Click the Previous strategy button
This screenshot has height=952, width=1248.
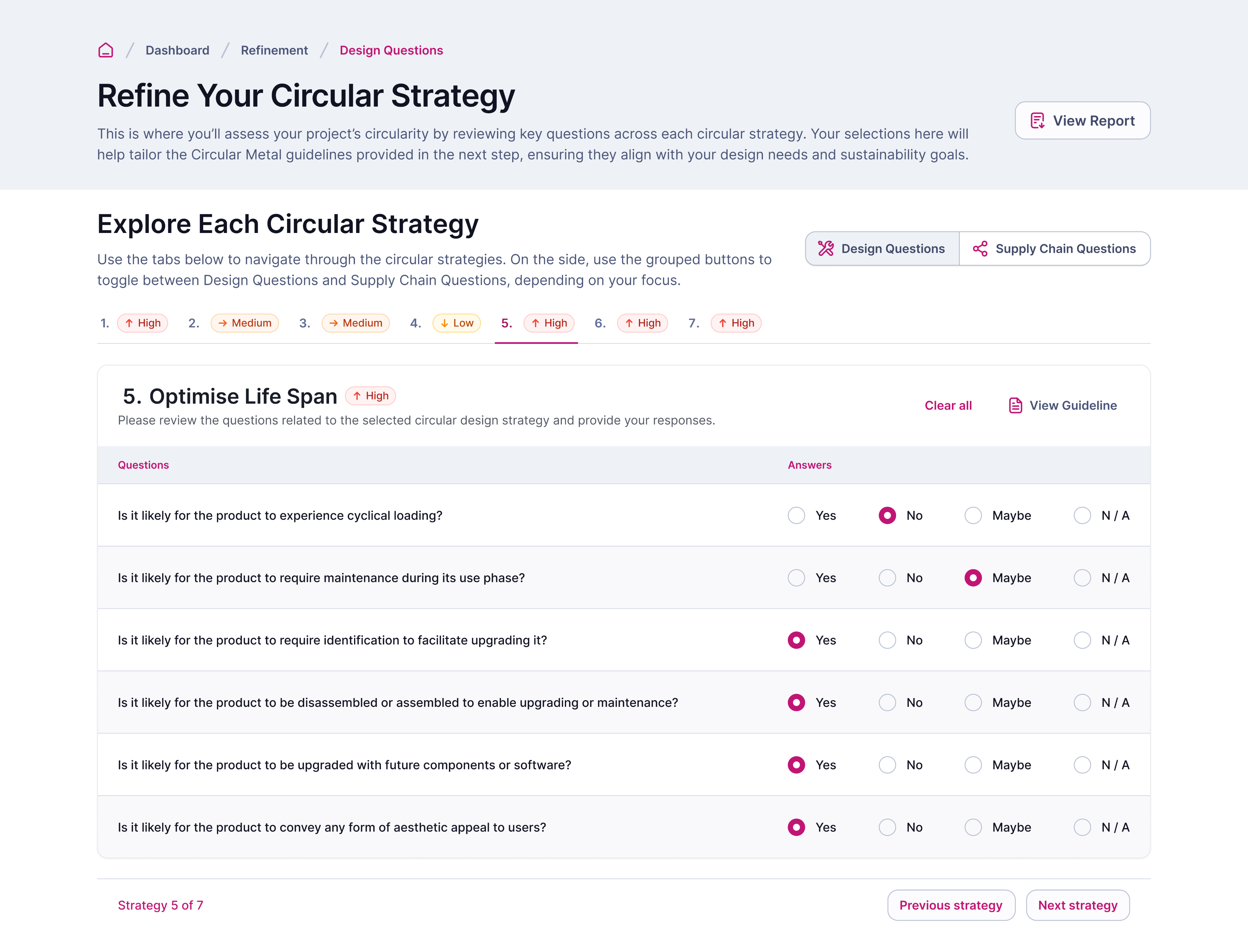951,905
